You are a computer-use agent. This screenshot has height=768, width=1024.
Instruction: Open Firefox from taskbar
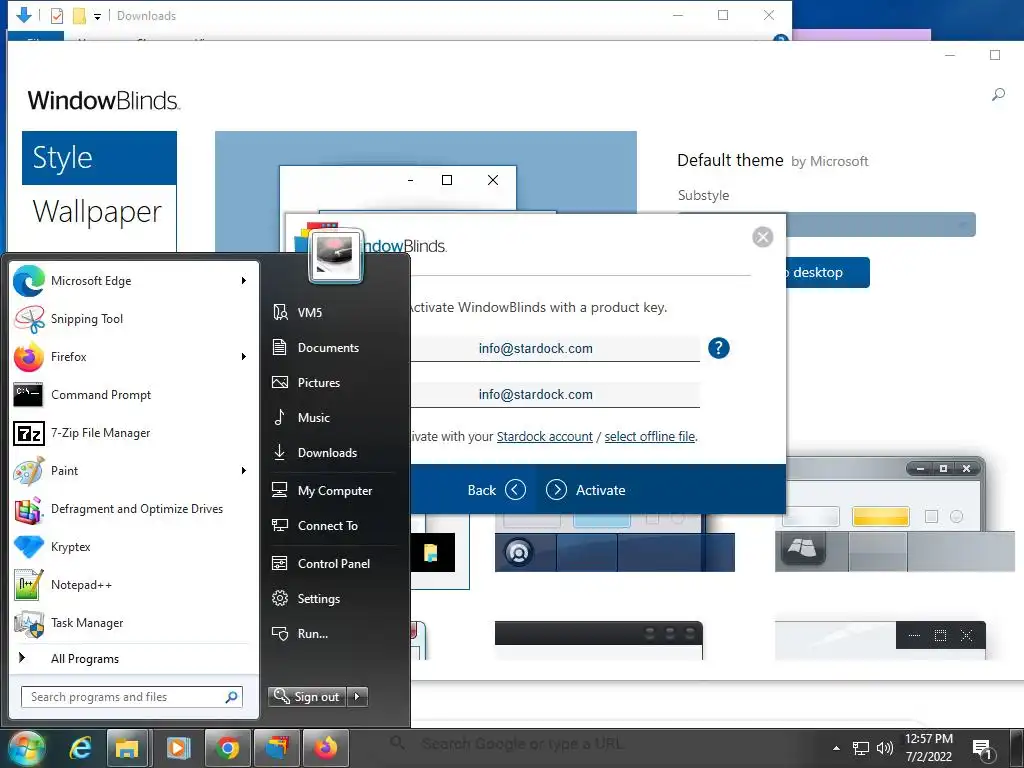tap(326, 748)
